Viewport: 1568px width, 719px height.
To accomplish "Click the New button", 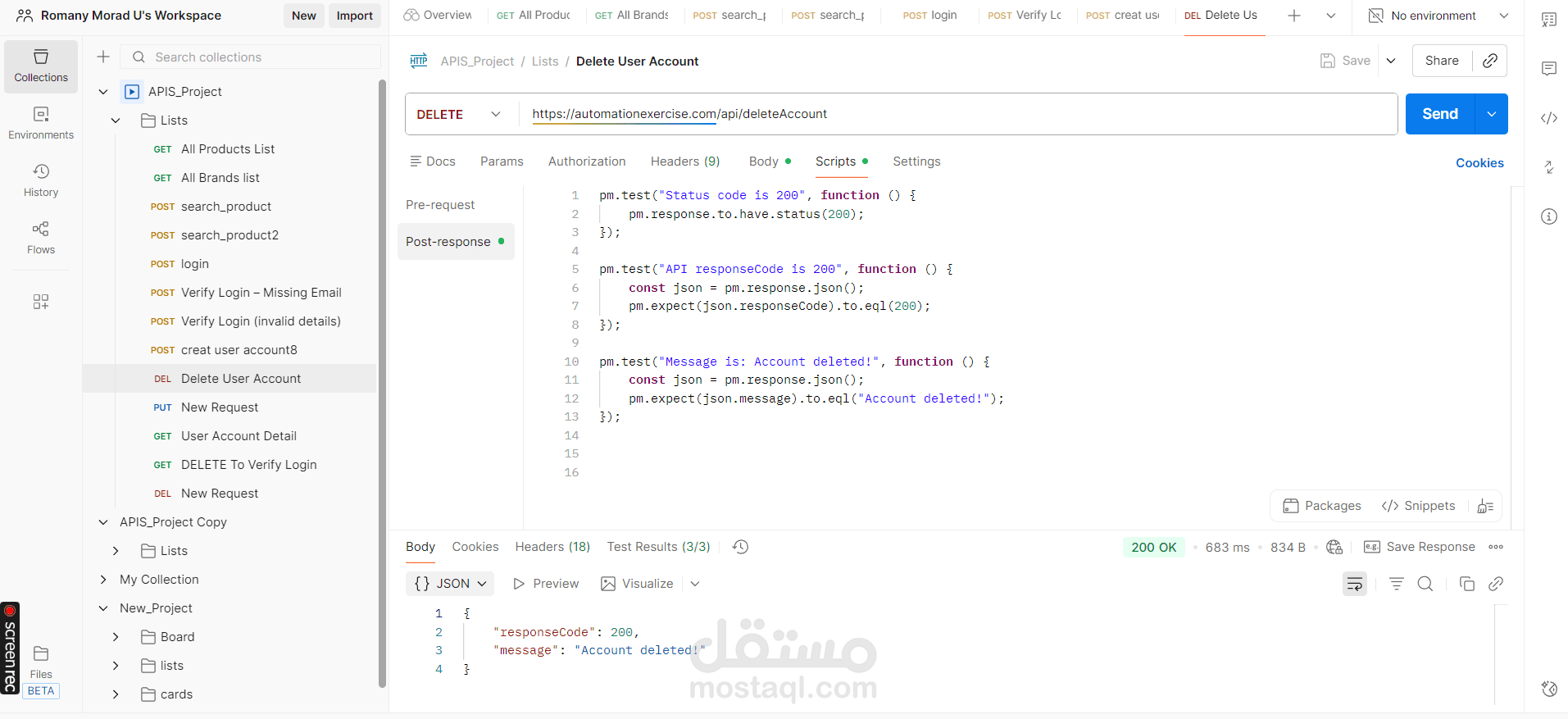I will (304, 16).
